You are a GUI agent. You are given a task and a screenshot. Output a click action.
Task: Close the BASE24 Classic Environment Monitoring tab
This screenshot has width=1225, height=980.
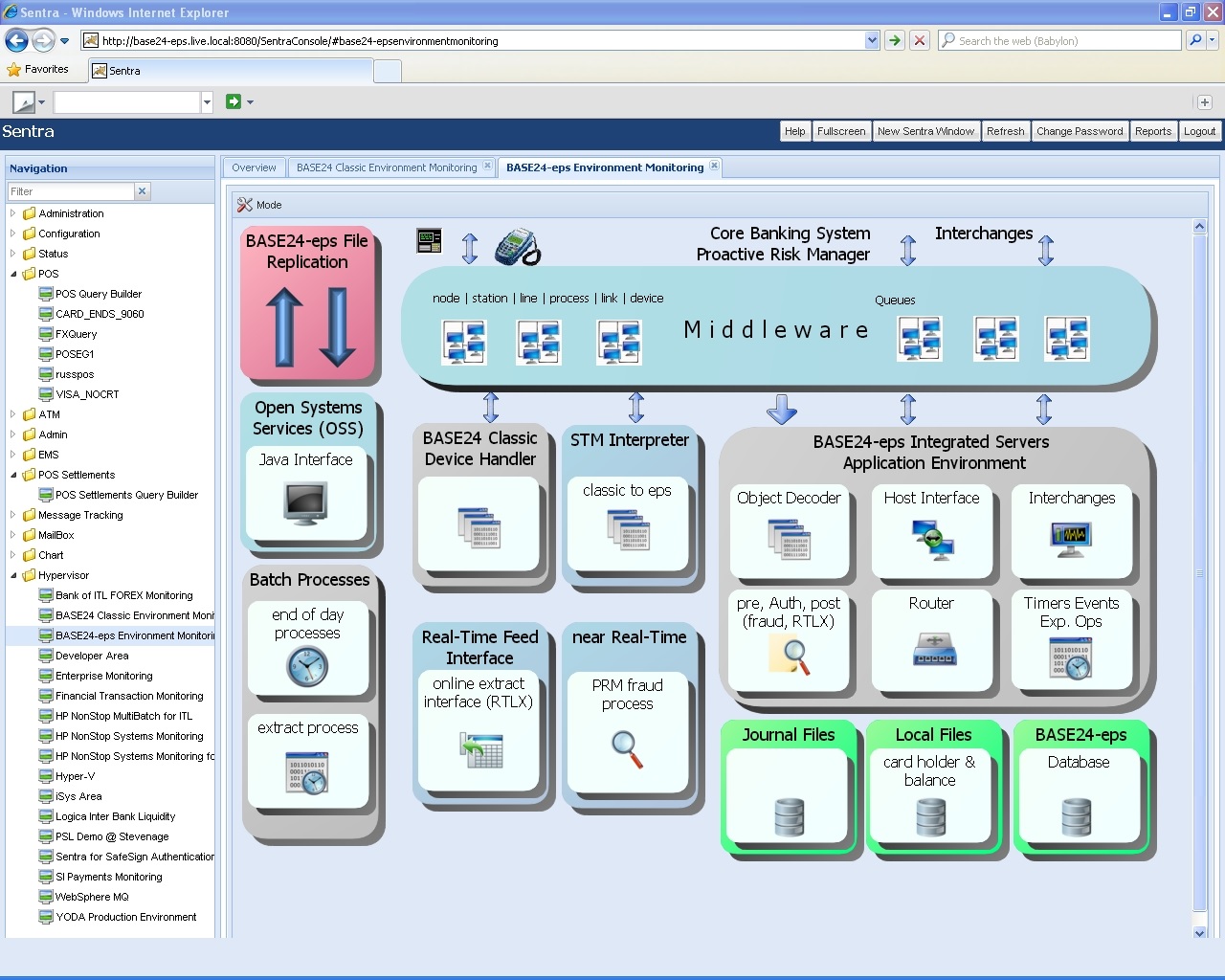487,167
